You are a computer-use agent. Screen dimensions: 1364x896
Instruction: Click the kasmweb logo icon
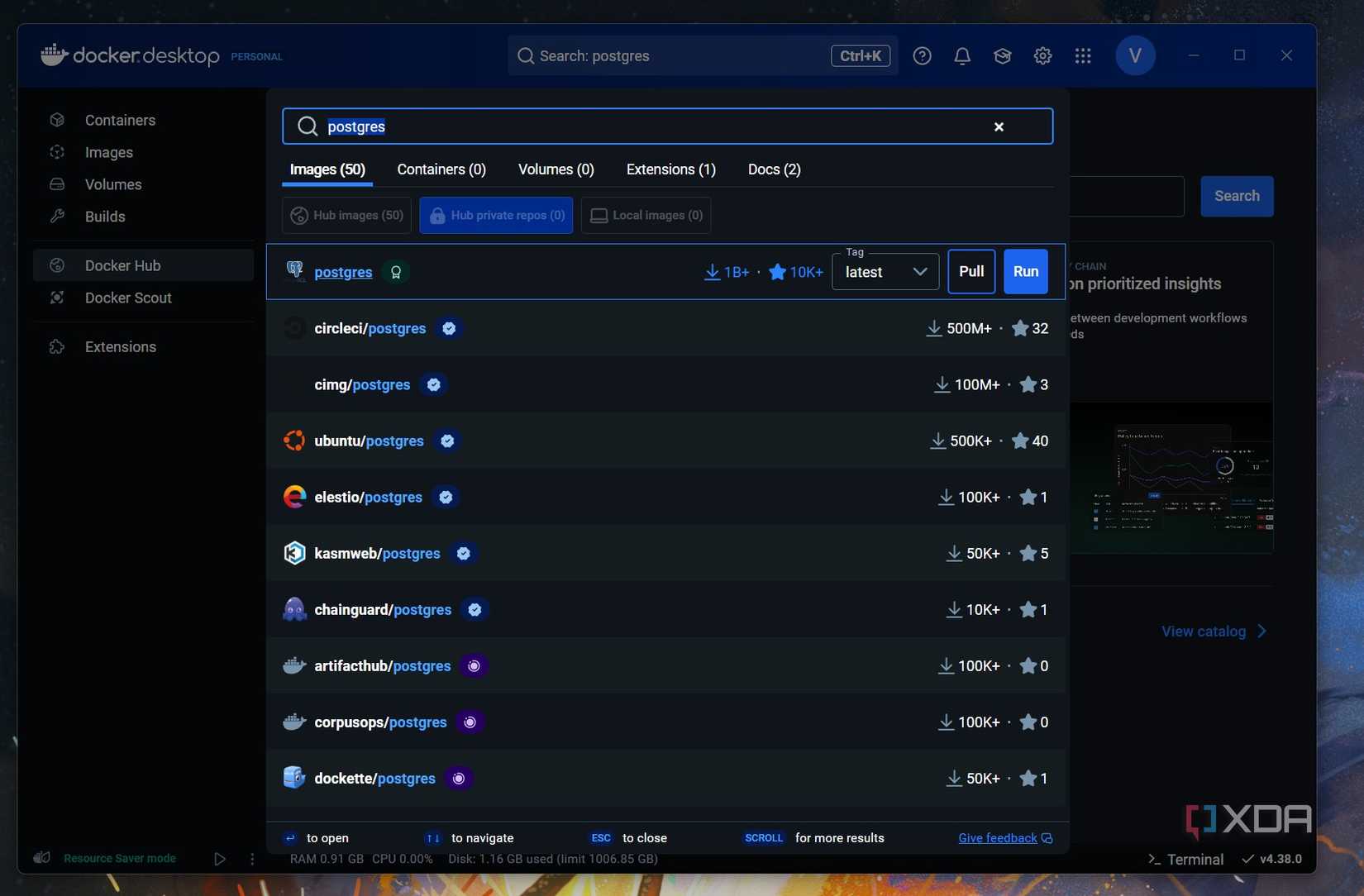point(294,553)
